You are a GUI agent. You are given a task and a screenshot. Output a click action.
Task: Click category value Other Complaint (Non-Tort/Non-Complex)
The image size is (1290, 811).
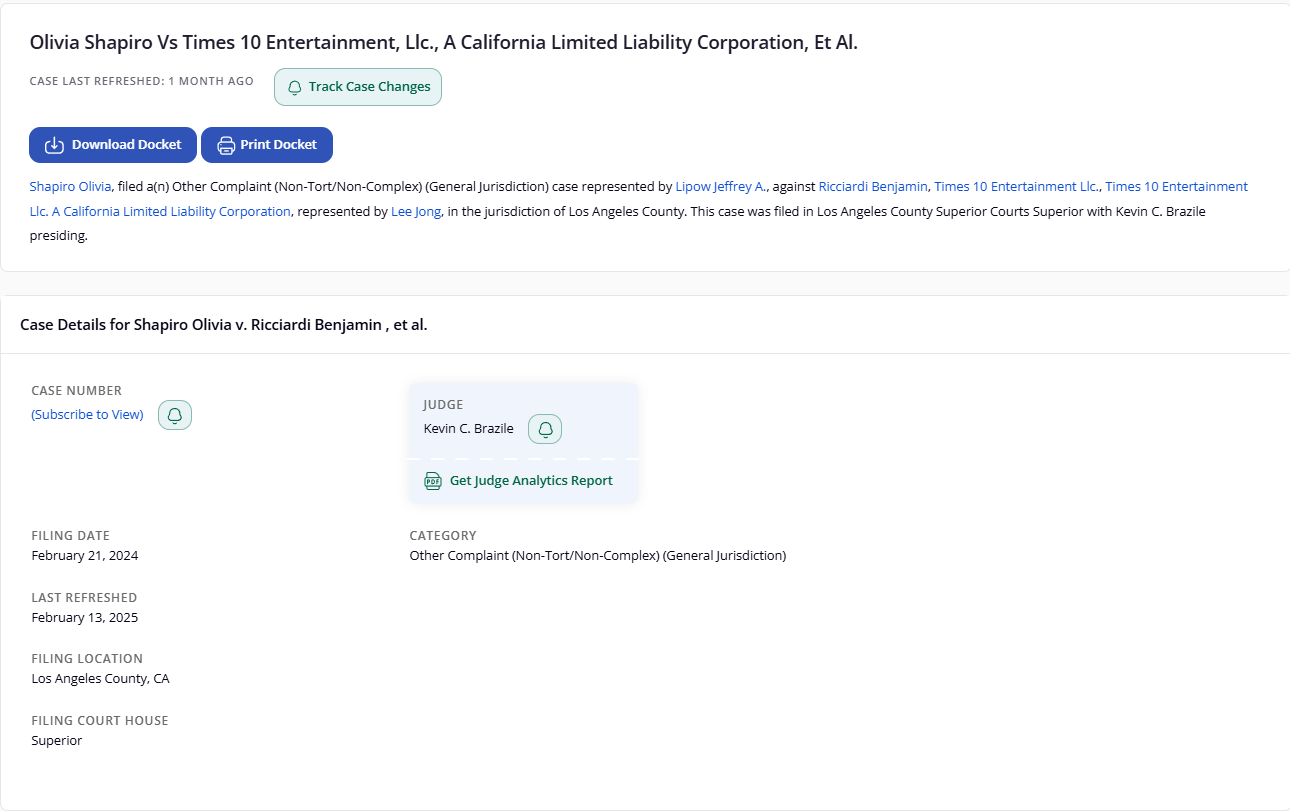click(x=598, y=556)
